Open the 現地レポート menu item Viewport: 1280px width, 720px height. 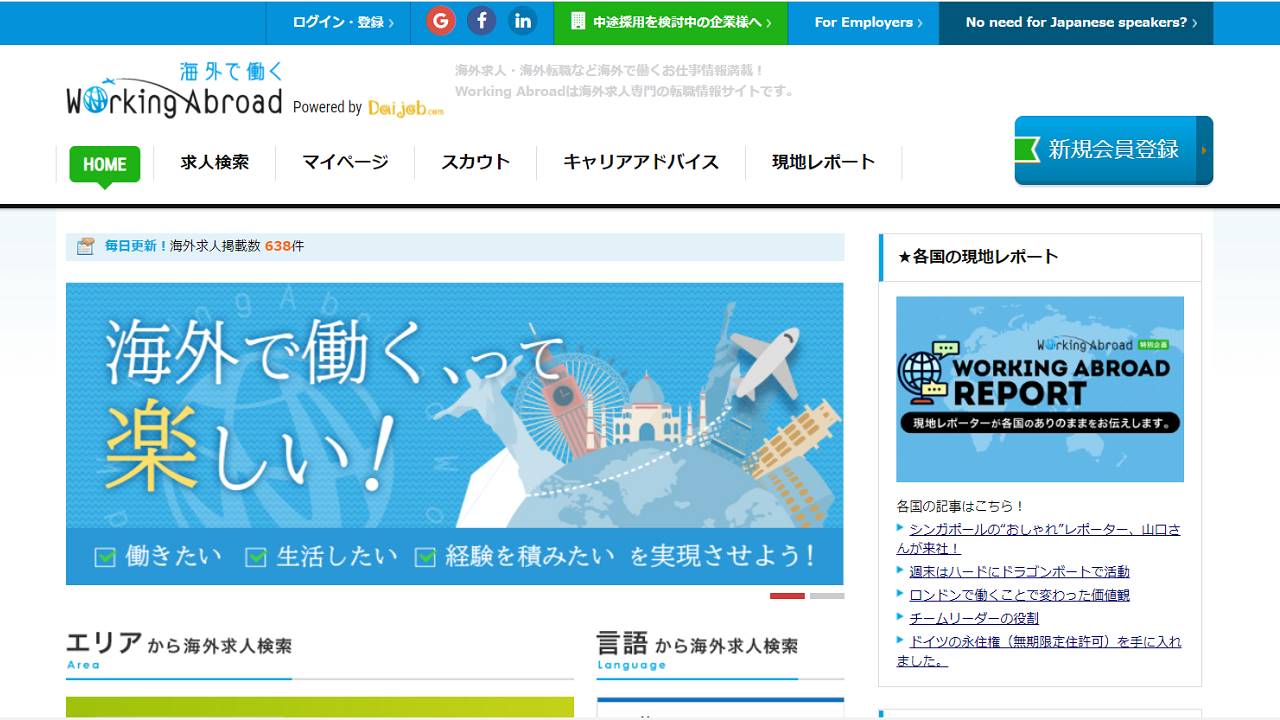(x=824, y=162)
